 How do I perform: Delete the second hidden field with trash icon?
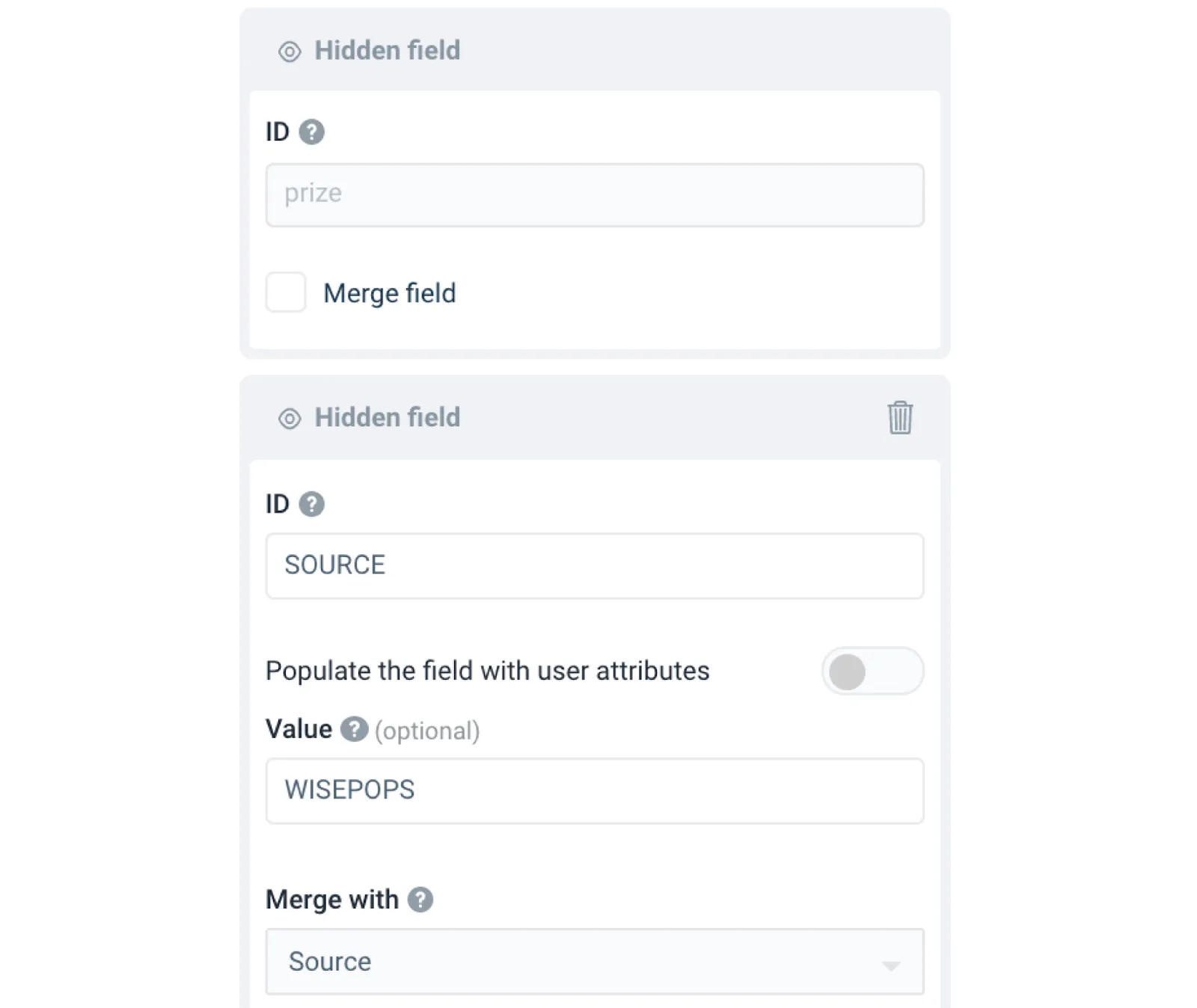(x=900, y=417)
